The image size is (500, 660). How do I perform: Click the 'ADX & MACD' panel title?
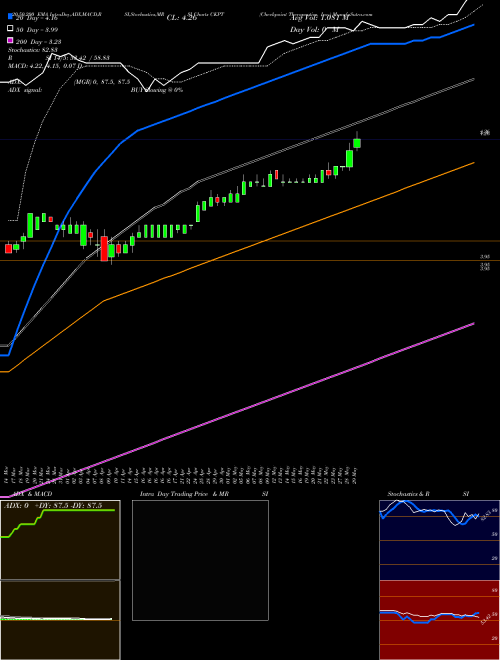tap(32, 494)
